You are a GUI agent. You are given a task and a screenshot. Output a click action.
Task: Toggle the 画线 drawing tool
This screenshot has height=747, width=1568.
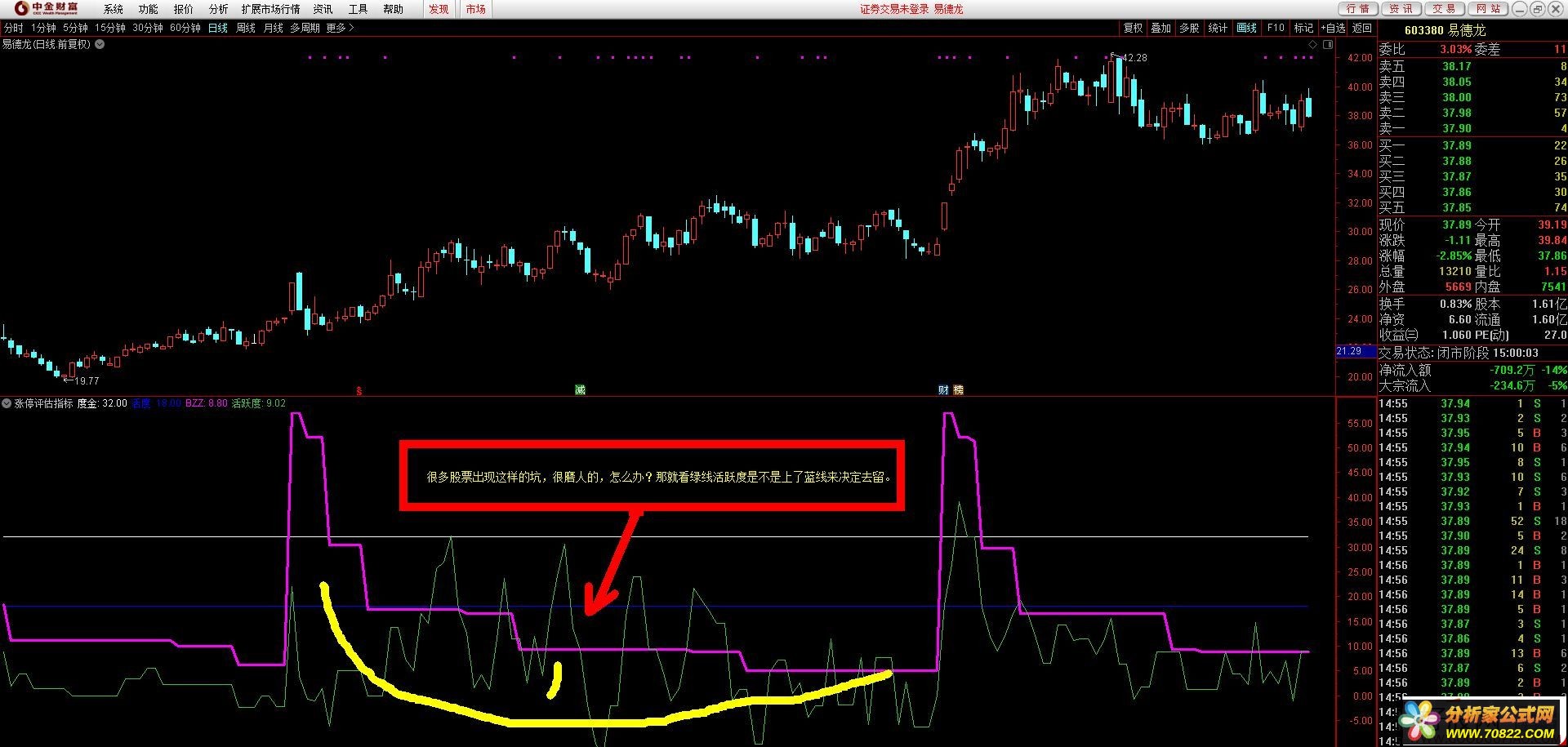pyautogui.click(x=1247, y=28)
